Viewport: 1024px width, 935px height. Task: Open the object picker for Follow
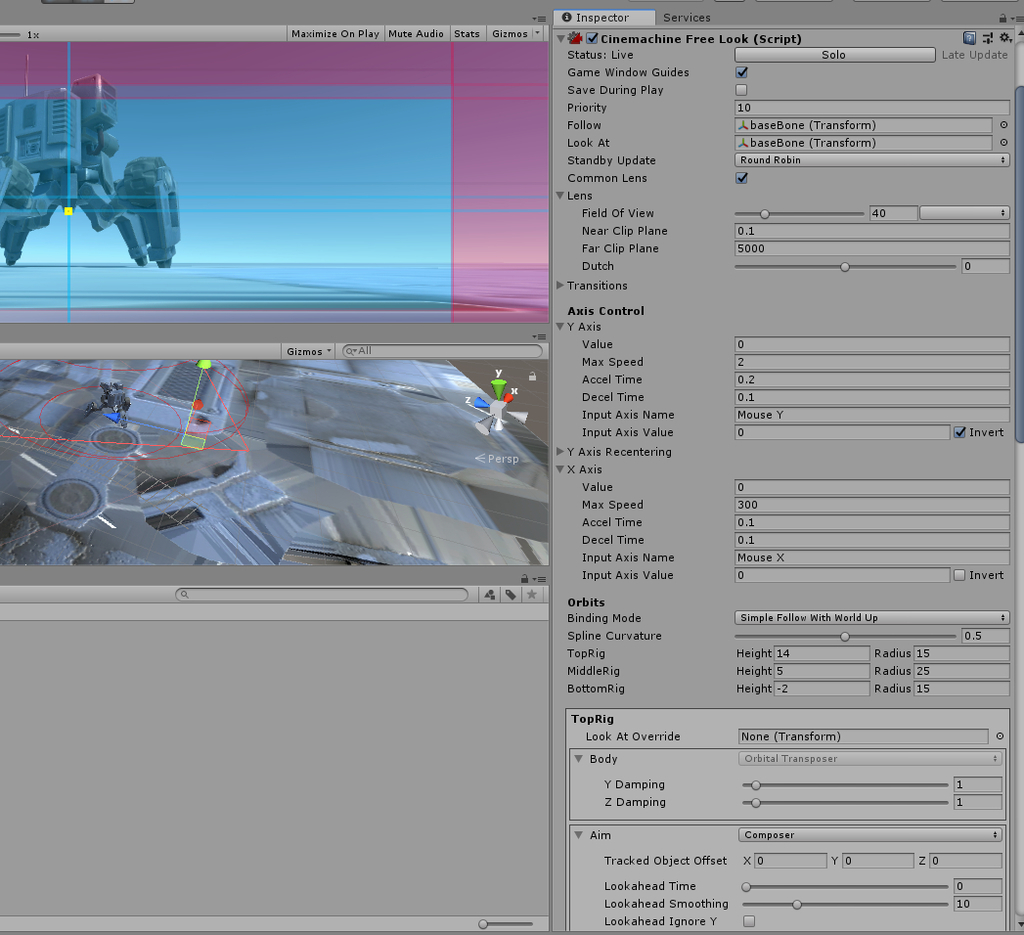(1004, 125)
